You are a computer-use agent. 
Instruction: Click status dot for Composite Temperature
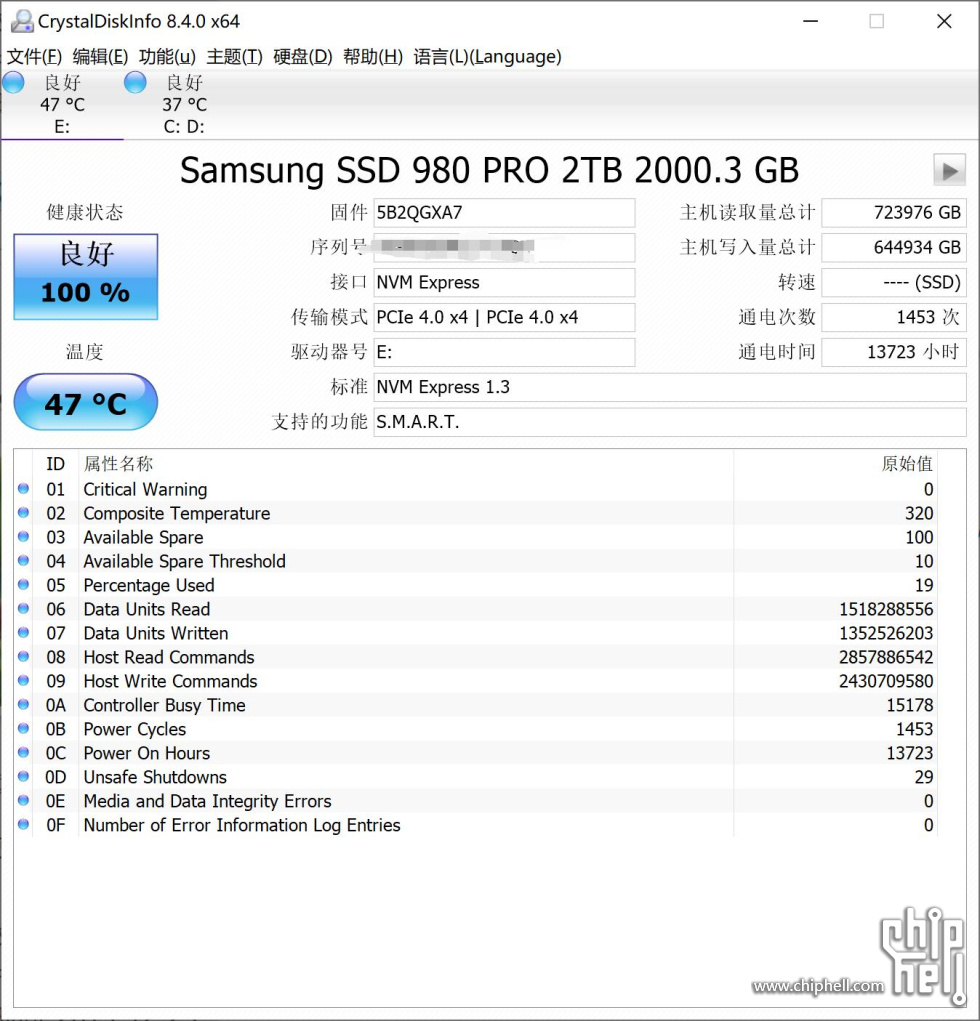coord(23,512)
